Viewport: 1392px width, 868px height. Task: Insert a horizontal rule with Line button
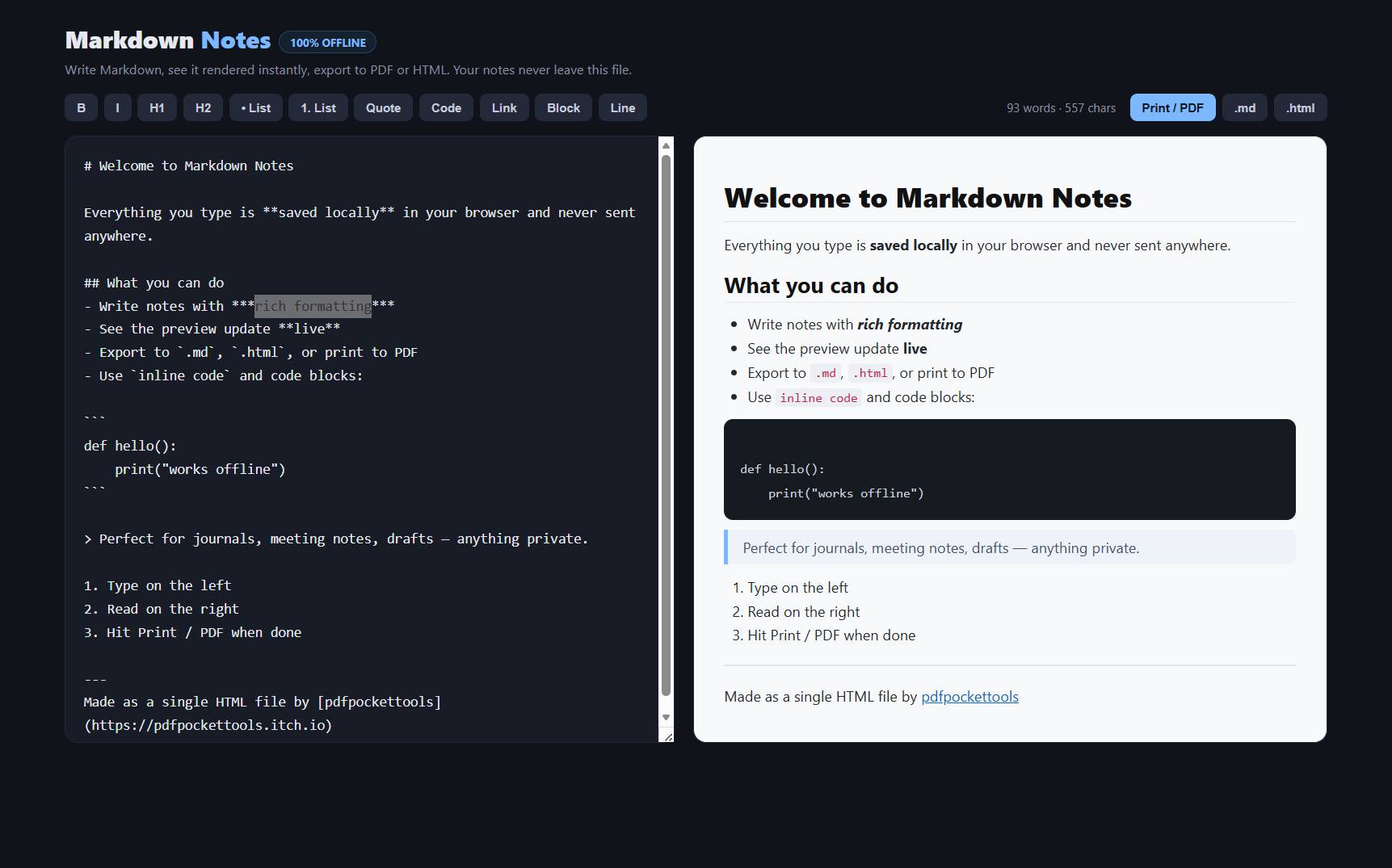(x=622, y=108)
